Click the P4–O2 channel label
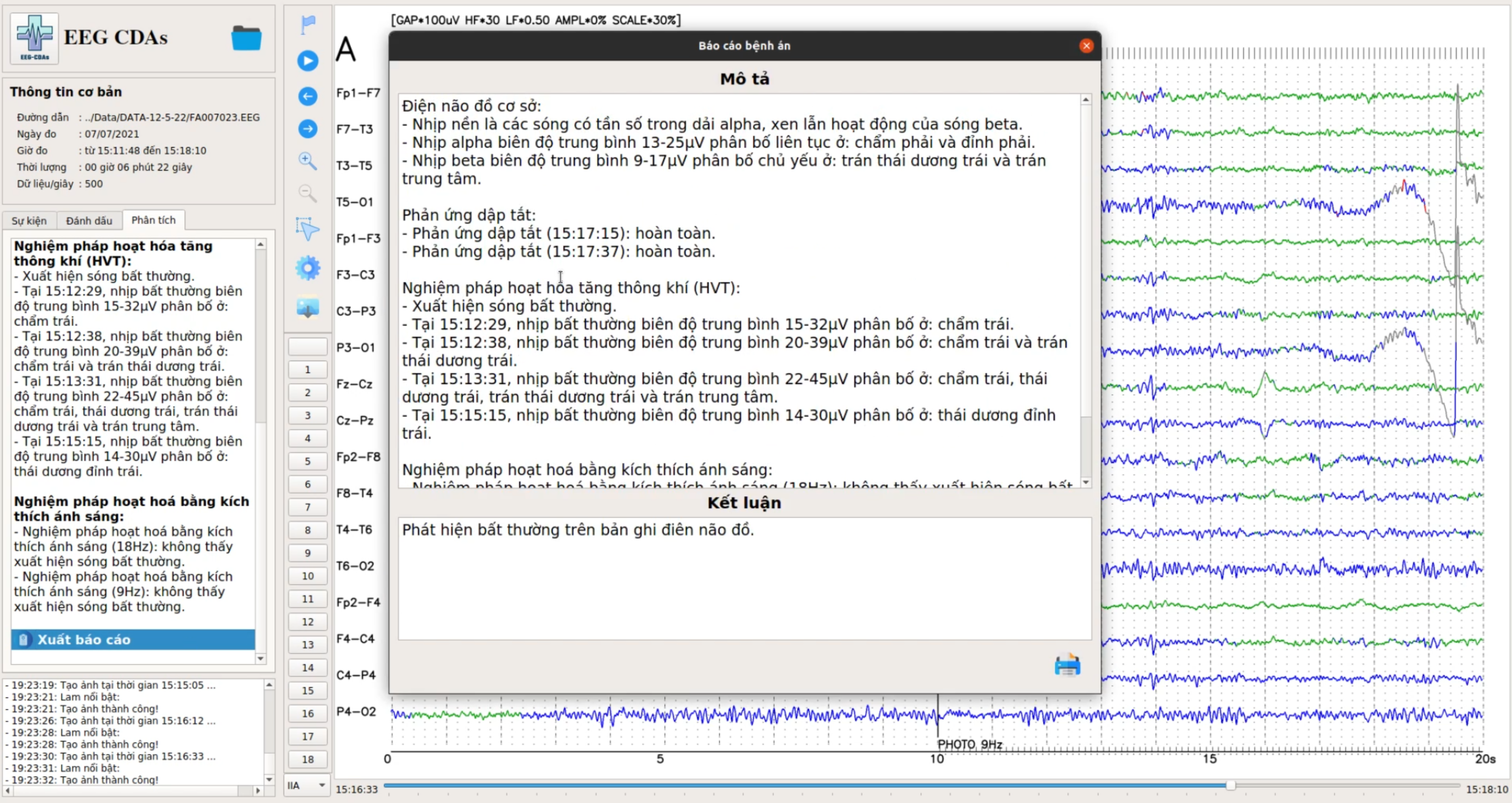Image resolution: width=1512 pixels, height=803 pixels. point(356,711)
